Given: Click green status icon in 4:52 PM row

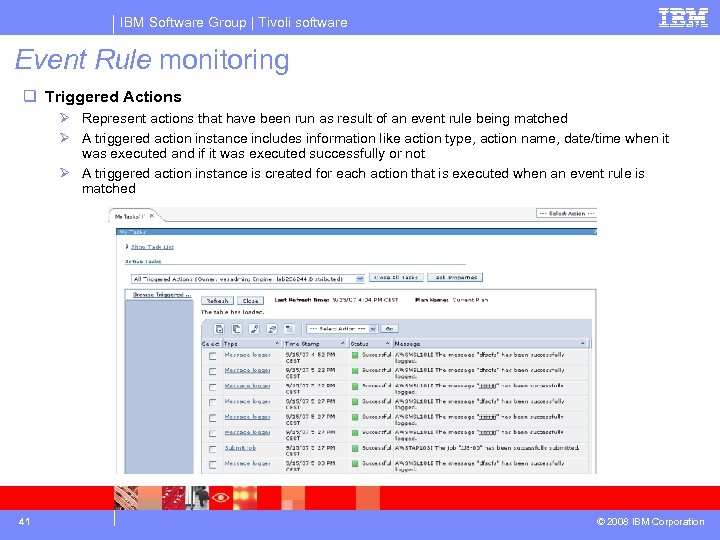Looking at the screenshot, I should (354, 355).
